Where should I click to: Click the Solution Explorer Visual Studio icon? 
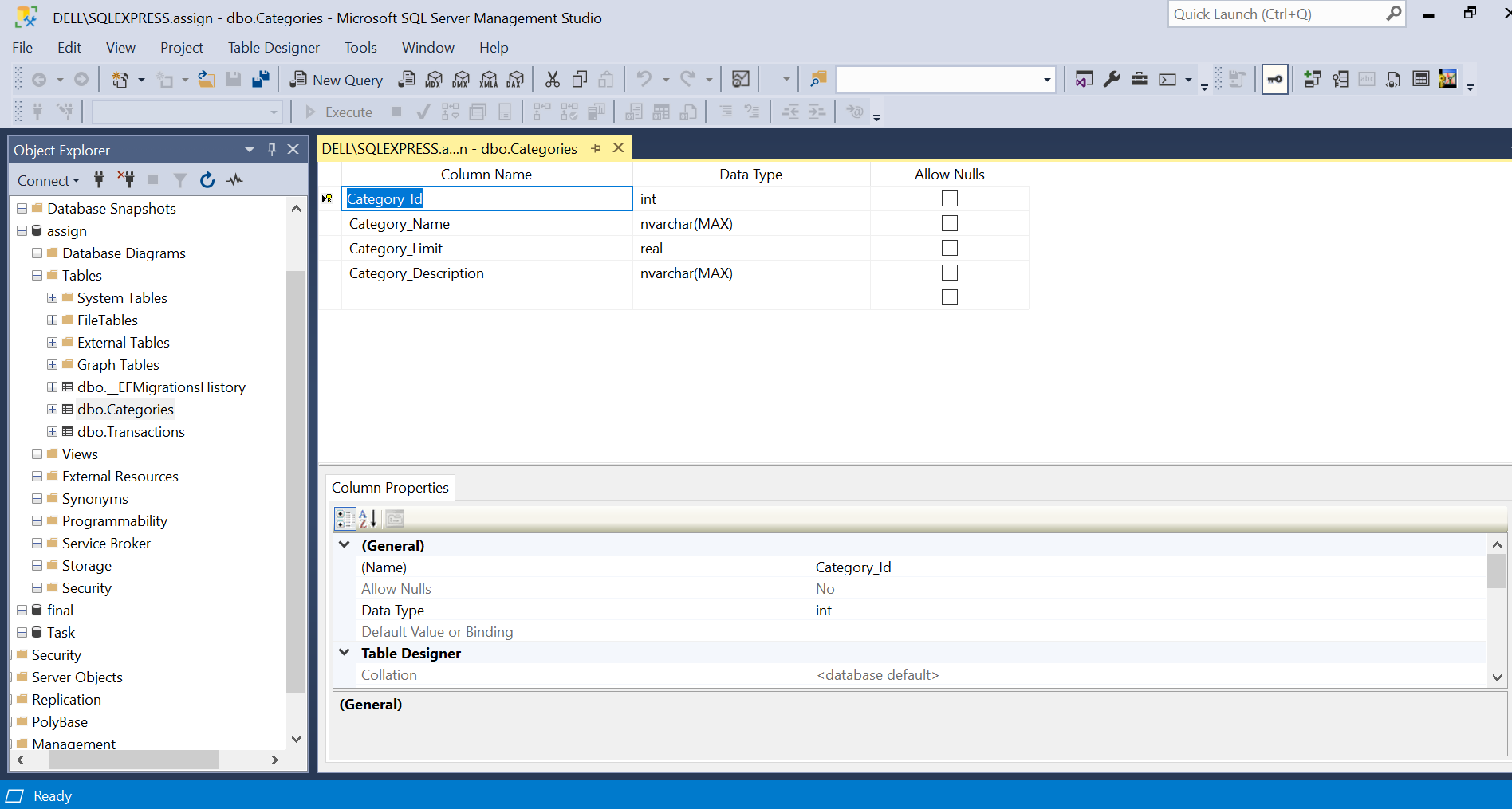tap(1084, 80)
